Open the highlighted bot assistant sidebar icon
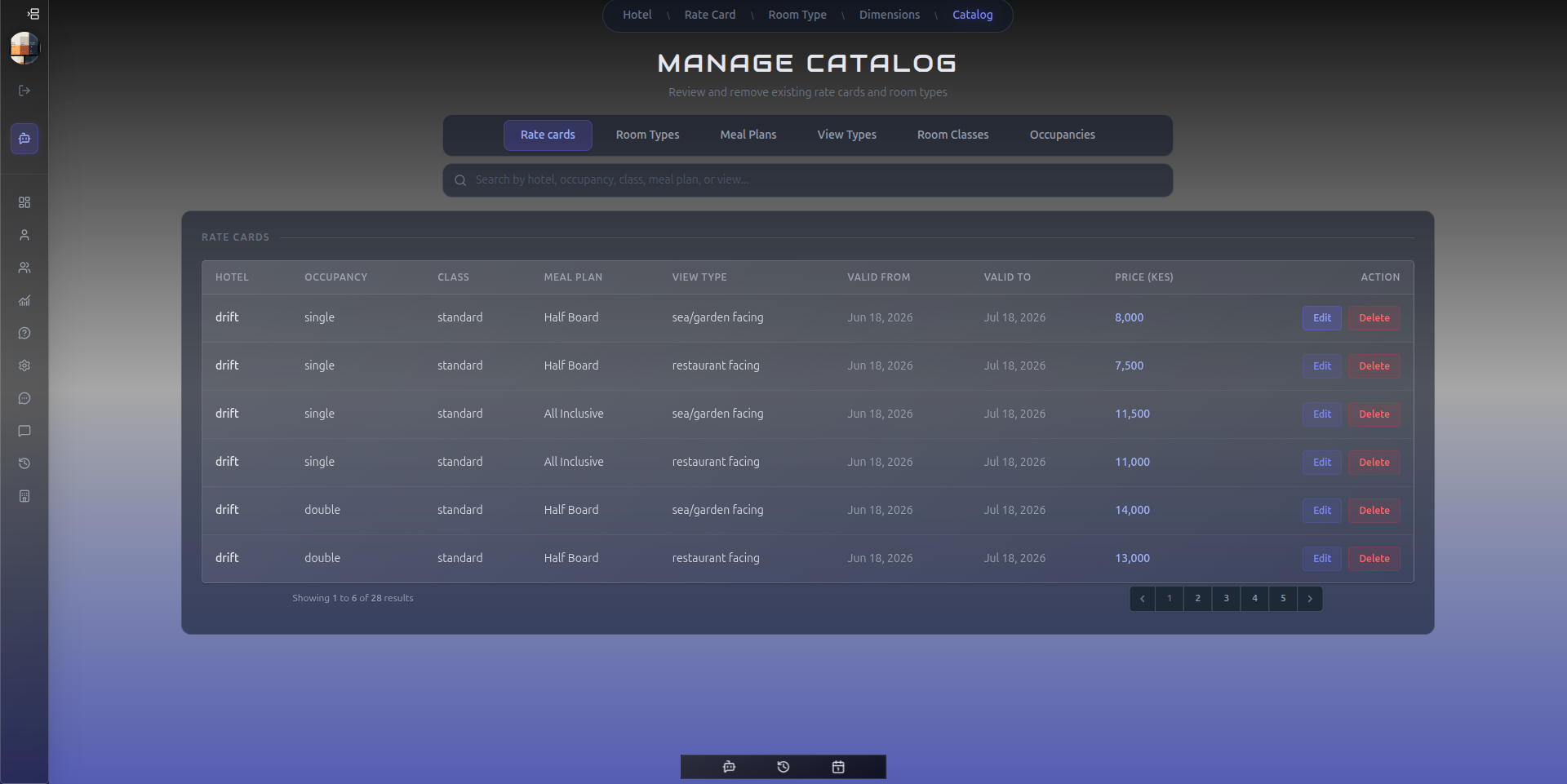The image size is (1567, 784). pyautogui.click(x=24, y=139)
